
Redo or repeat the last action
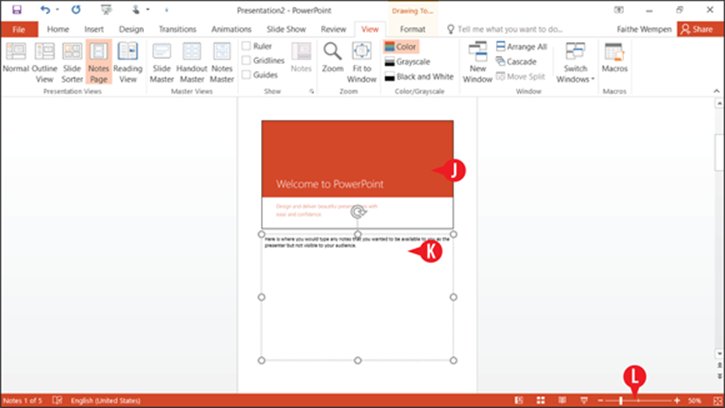[x=76, y=10]
